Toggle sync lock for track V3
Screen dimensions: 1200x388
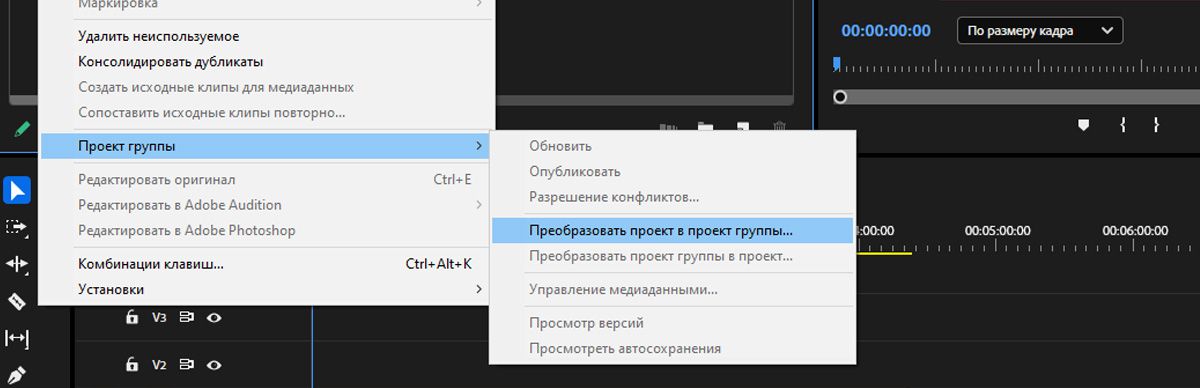tap(186, 317)
